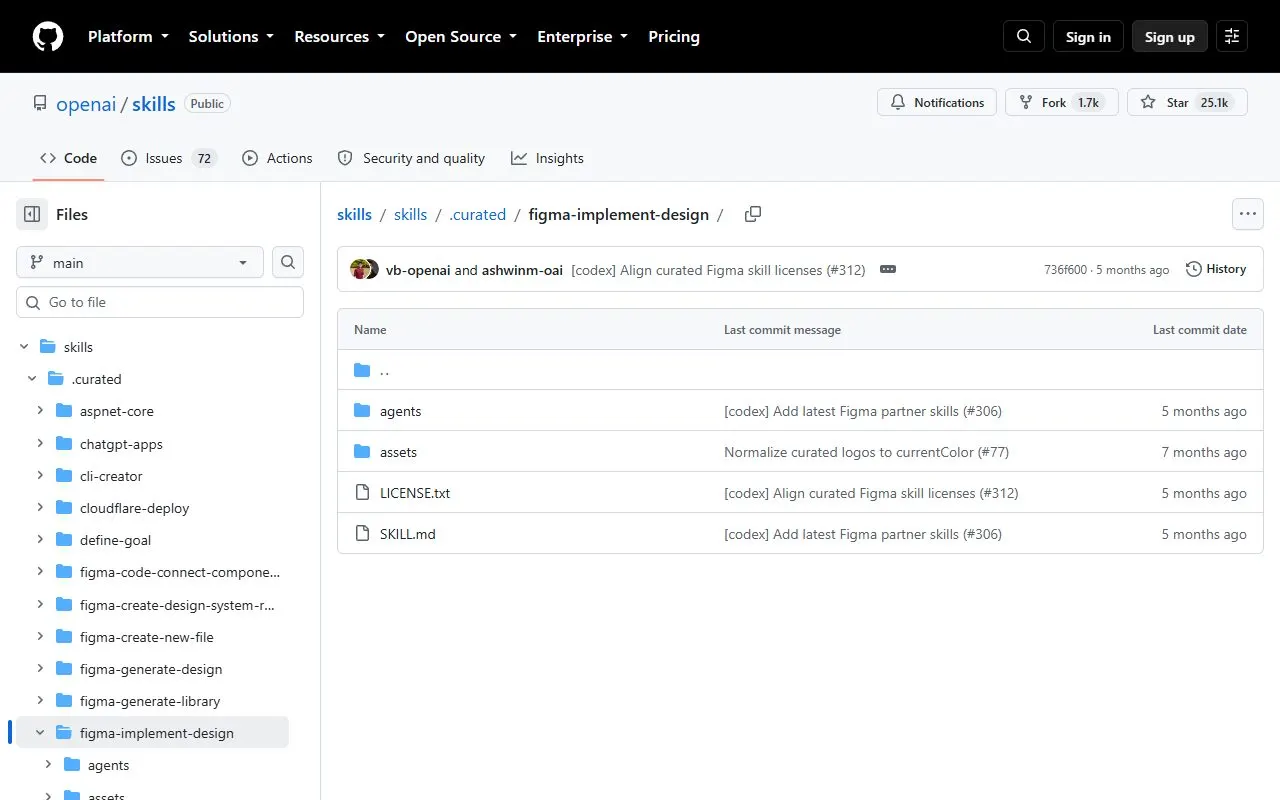Switch to the Code tab

tap(68, 158)
